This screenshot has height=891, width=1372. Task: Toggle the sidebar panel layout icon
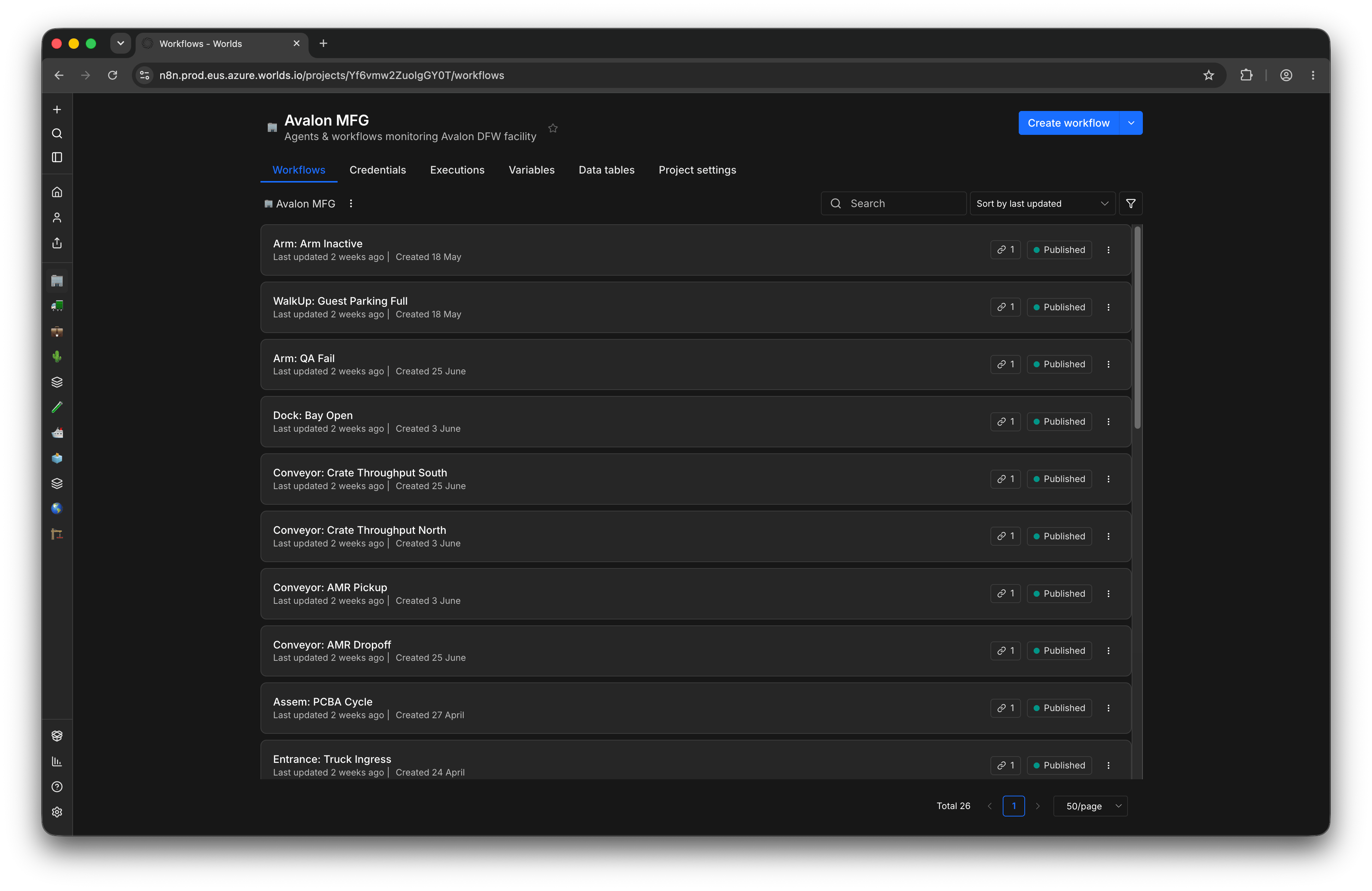click(57, 157)
